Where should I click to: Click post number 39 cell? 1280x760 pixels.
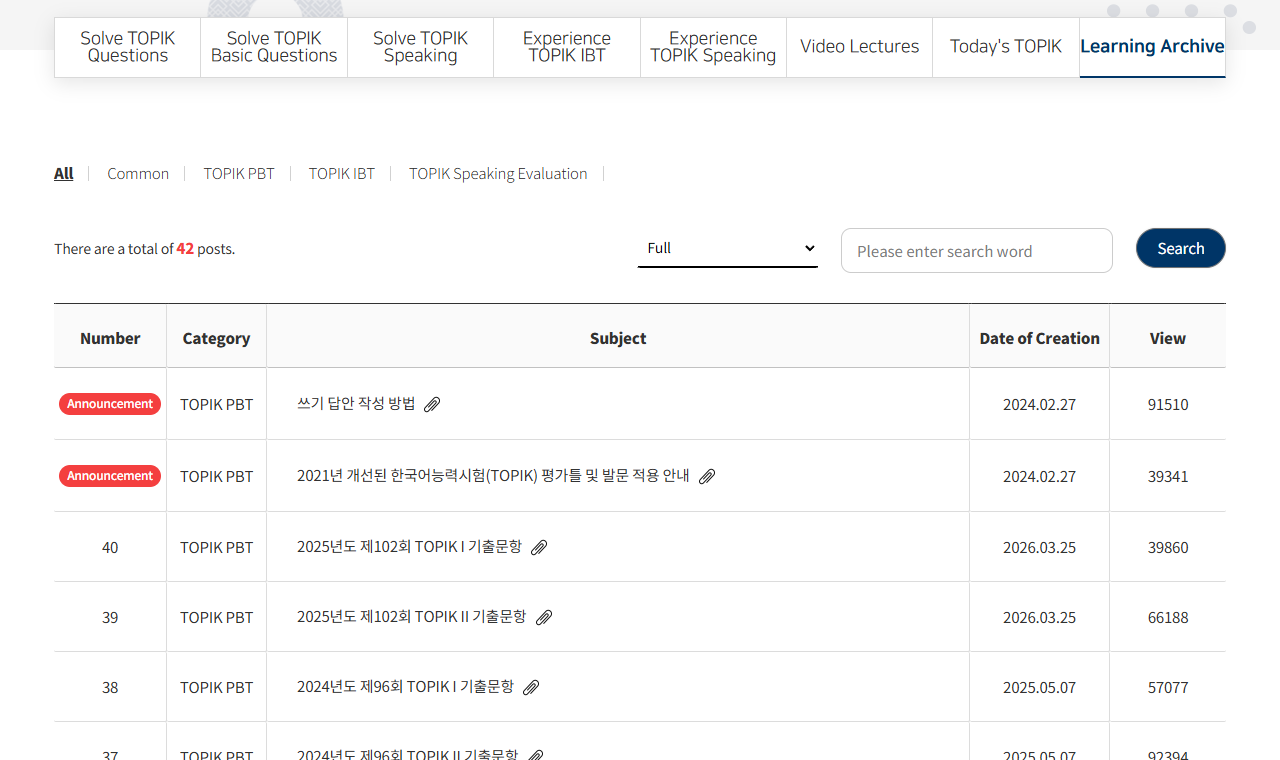pyautogui.click(x=110, y=617)
